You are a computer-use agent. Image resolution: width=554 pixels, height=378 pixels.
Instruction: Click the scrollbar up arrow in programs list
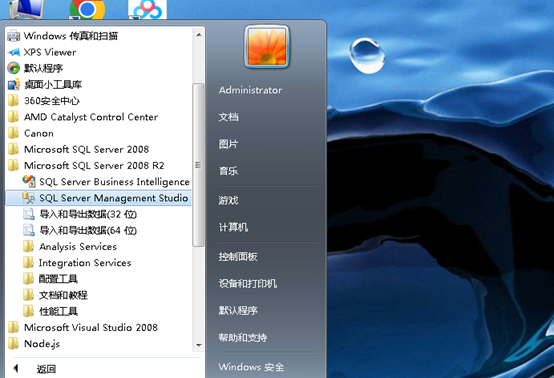(x=199, y=35)
